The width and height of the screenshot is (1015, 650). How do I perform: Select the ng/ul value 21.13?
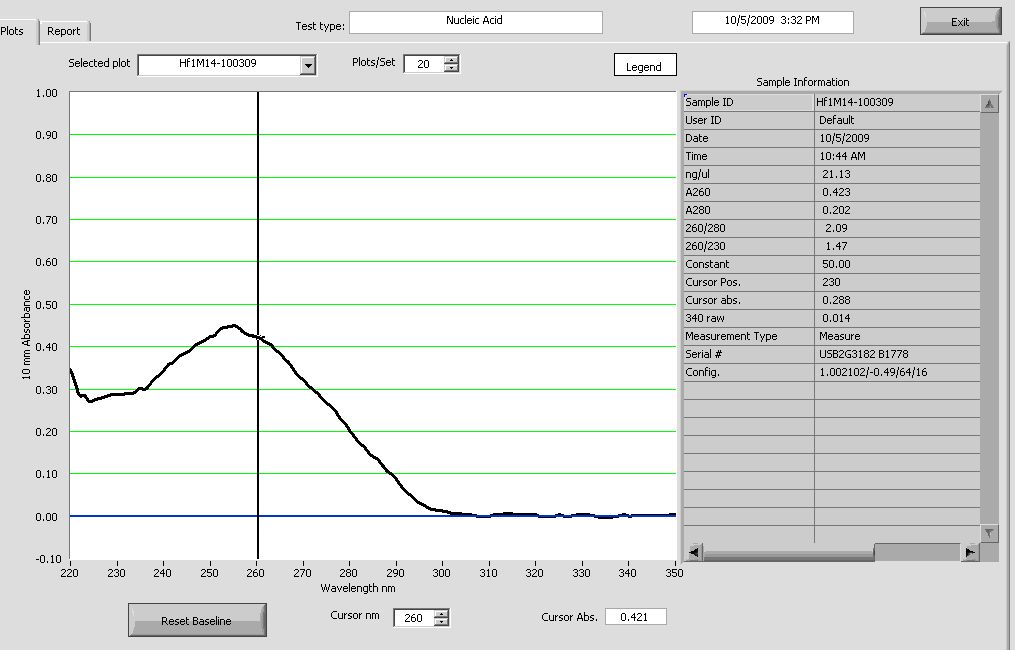(x=836, y=174)
